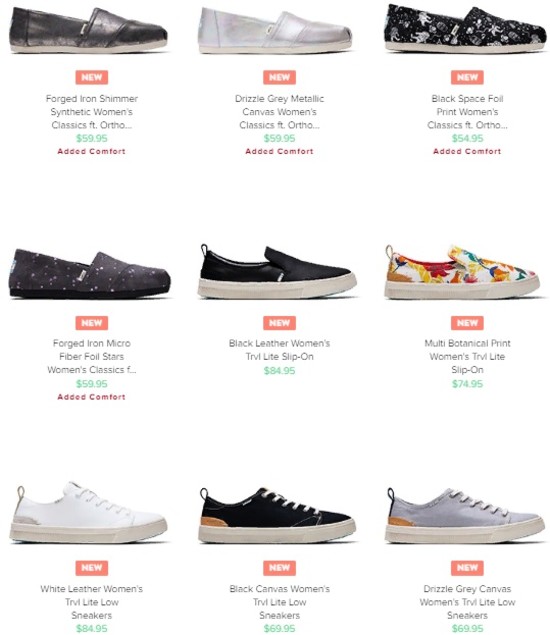Click the Black Leather Women's Trvl Lite title
This screenshot has height=635, width=550.
(279, 350)
